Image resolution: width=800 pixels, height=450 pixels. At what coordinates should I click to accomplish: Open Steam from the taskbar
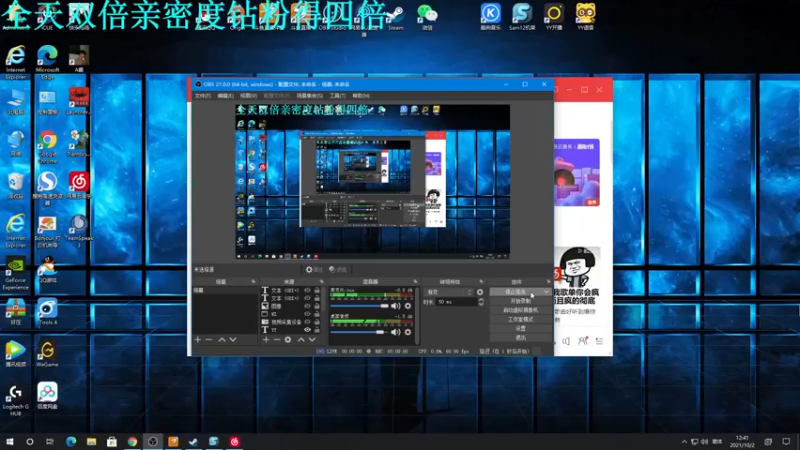click(193, 441)
